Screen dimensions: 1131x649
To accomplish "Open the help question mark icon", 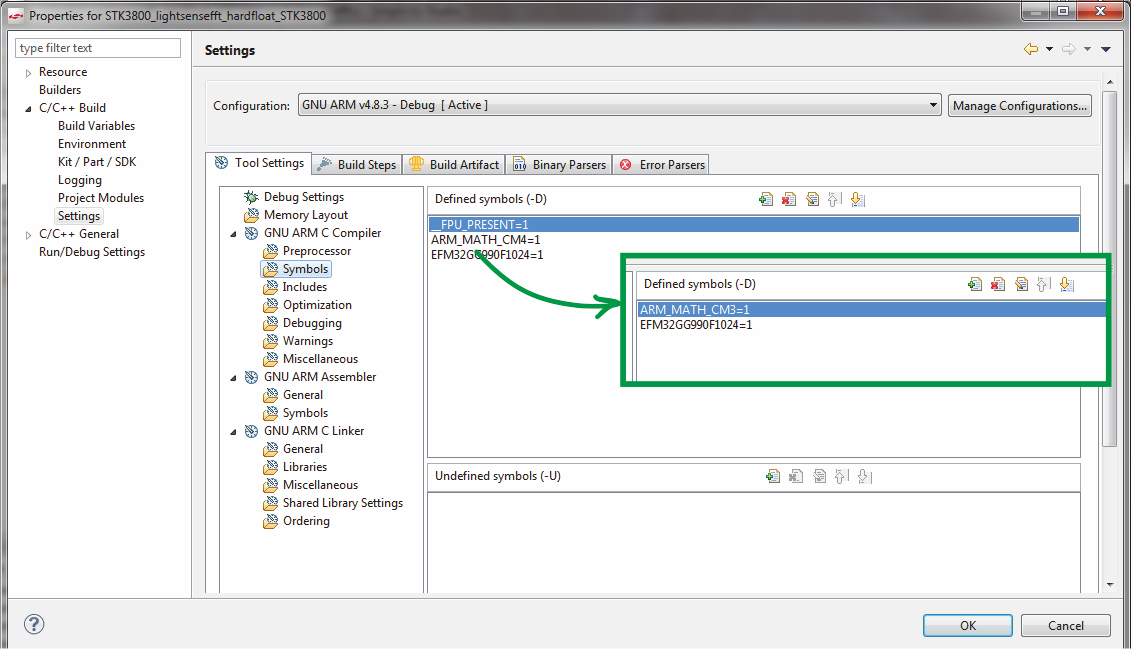I will pos(34,624).
